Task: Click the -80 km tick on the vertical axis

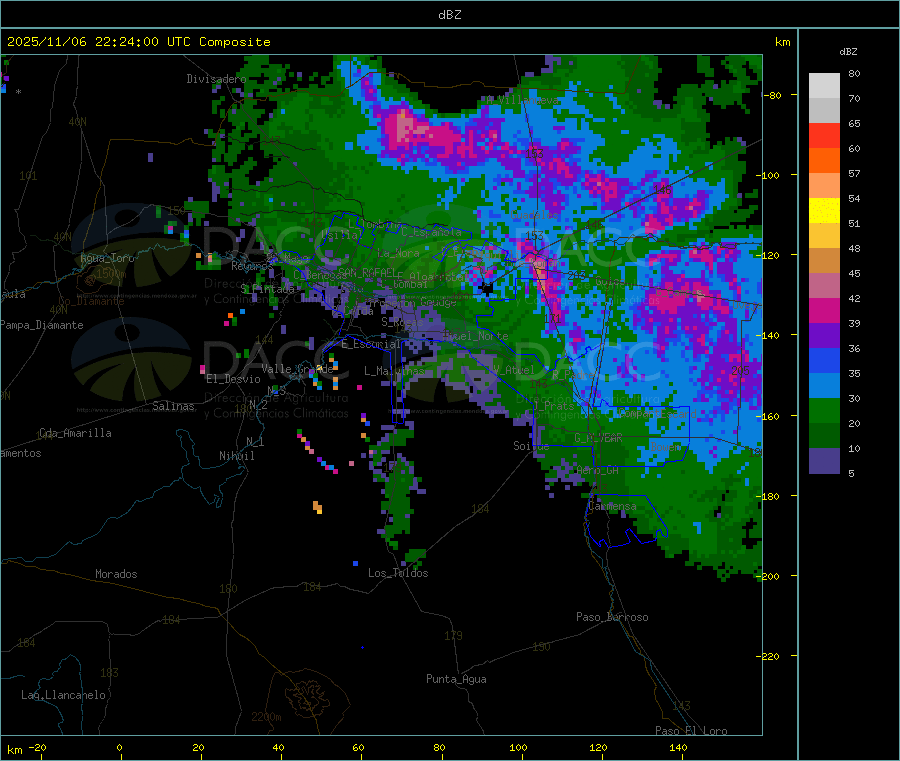Action: 774,95
